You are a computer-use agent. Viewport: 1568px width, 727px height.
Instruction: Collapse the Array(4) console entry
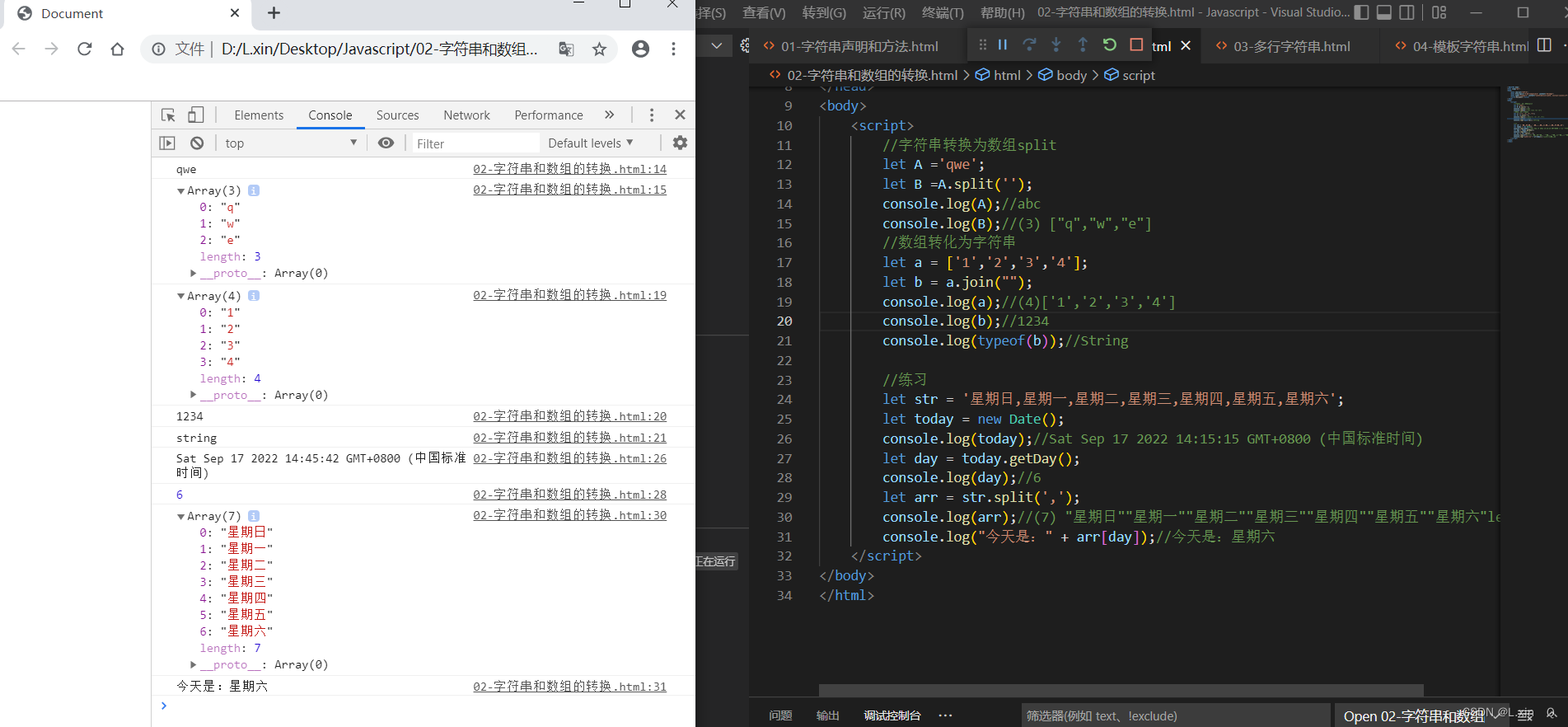[x=181, y=296]
